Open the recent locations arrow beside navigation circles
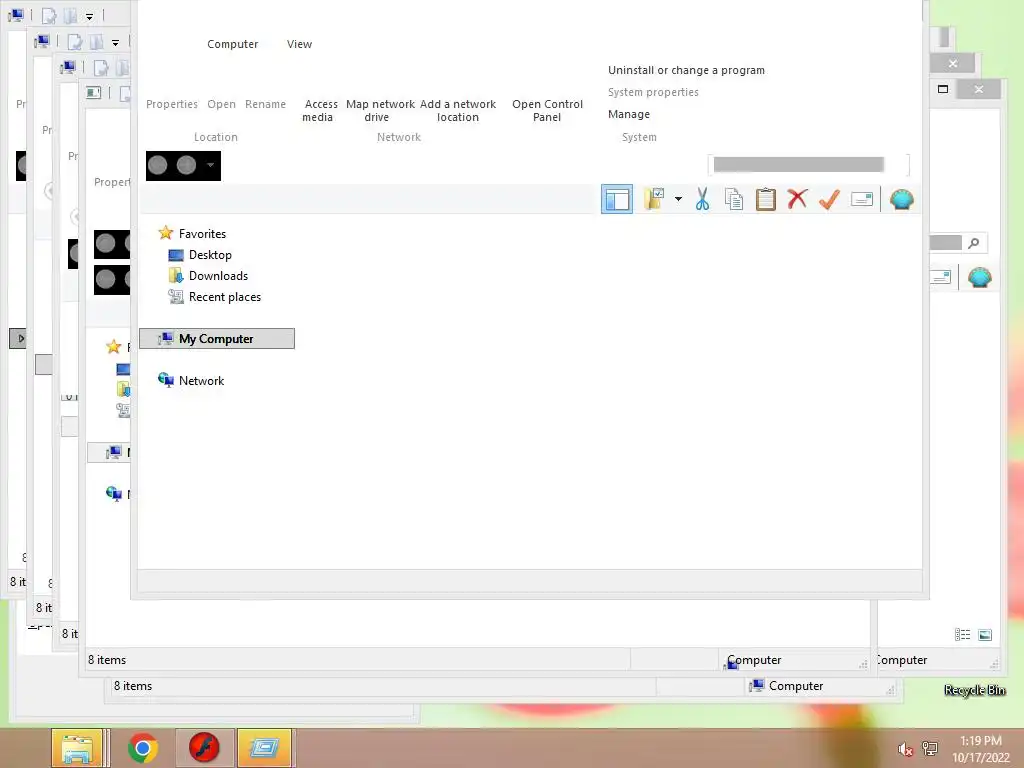 tap(210, 165)
